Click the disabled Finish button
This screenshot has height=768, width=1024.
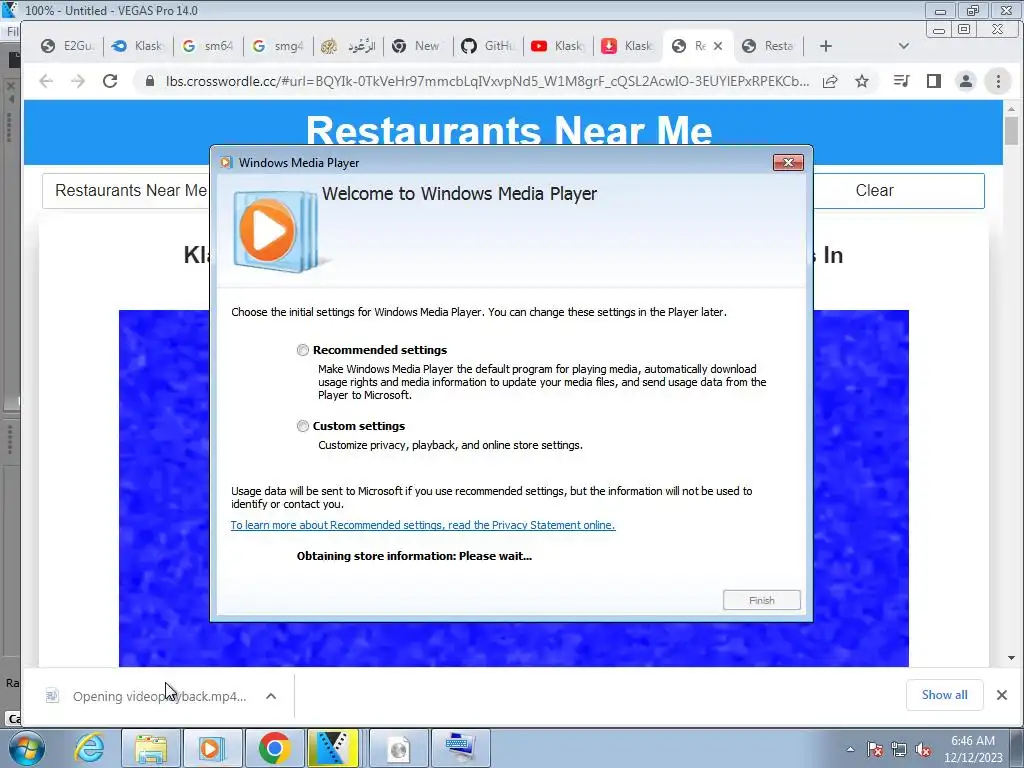point(761,600)
